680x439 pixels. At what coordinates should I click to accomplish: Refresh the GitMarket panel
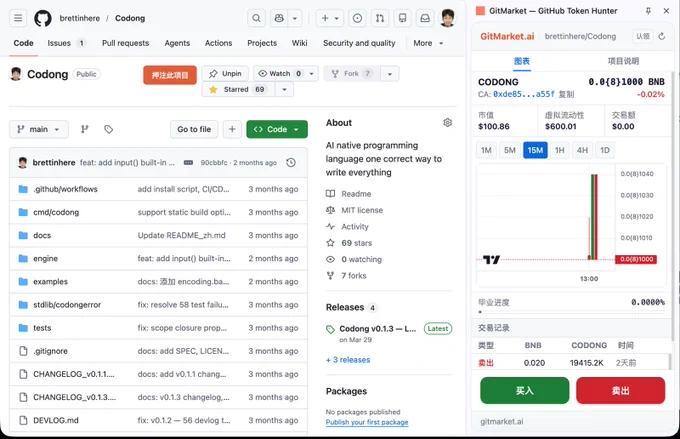pyautogui.click(x=661, y=36)
